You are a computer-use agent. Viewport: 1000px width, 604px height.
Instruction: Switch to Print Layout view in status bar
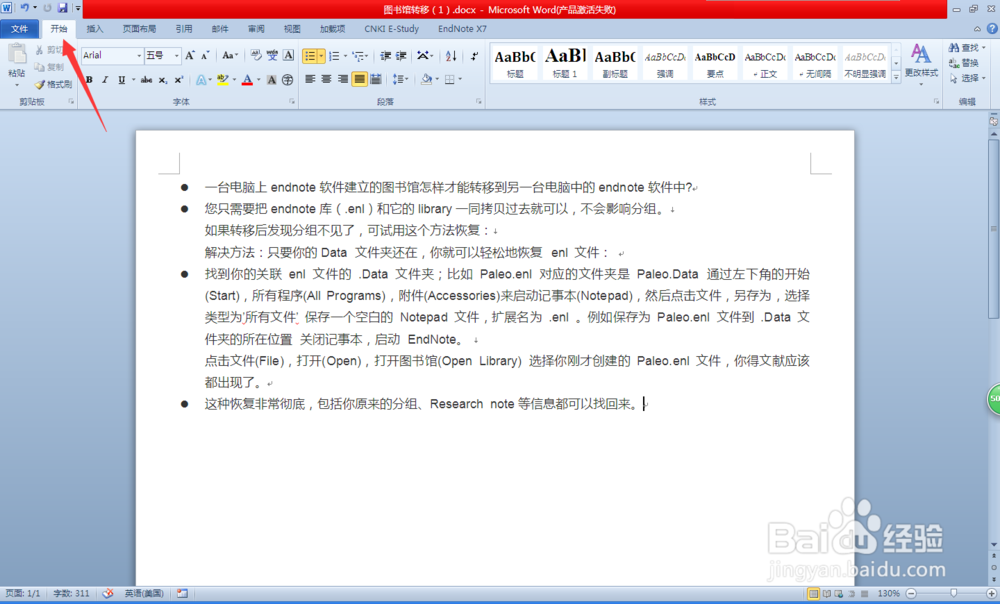[813, 594]
